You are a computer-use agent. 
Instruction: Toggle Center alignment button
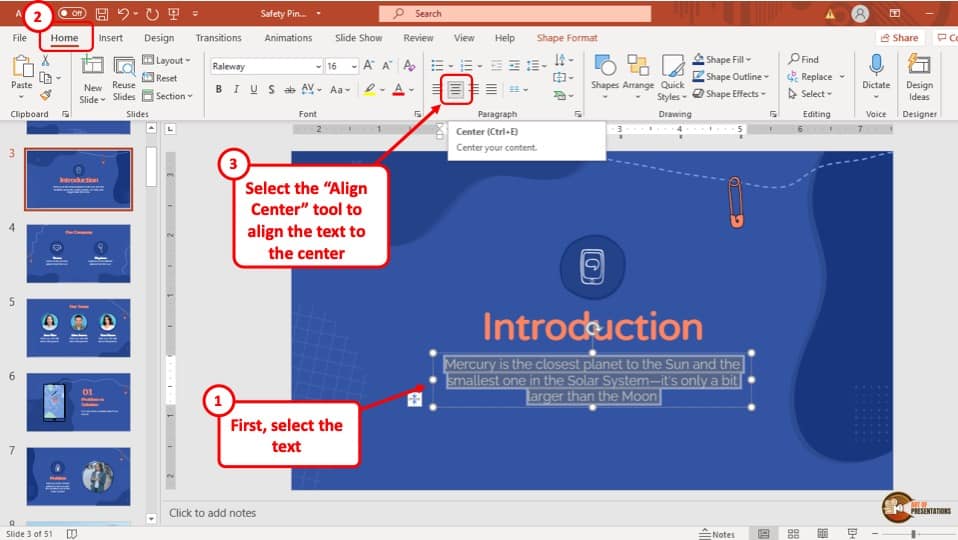click(455, 89)
